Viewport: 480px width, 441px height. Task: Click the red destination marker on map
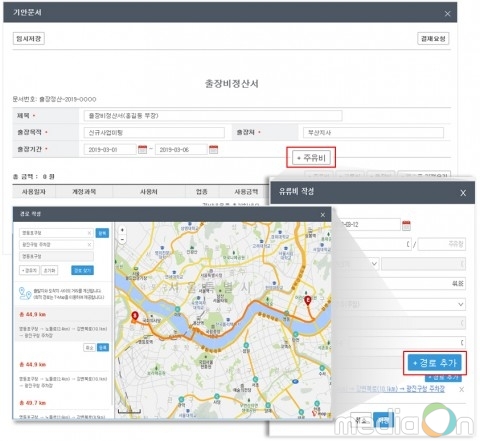click(x=308, y=300)
